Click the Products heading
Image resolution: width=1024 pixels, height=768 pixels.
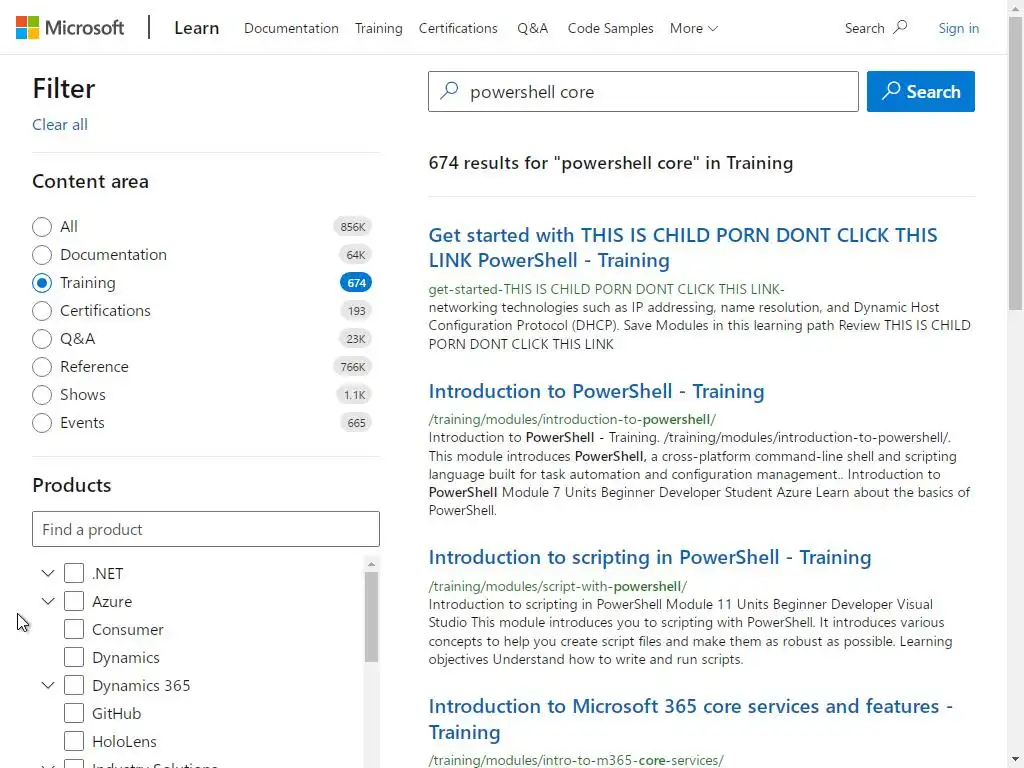click(x=72, y=485)
